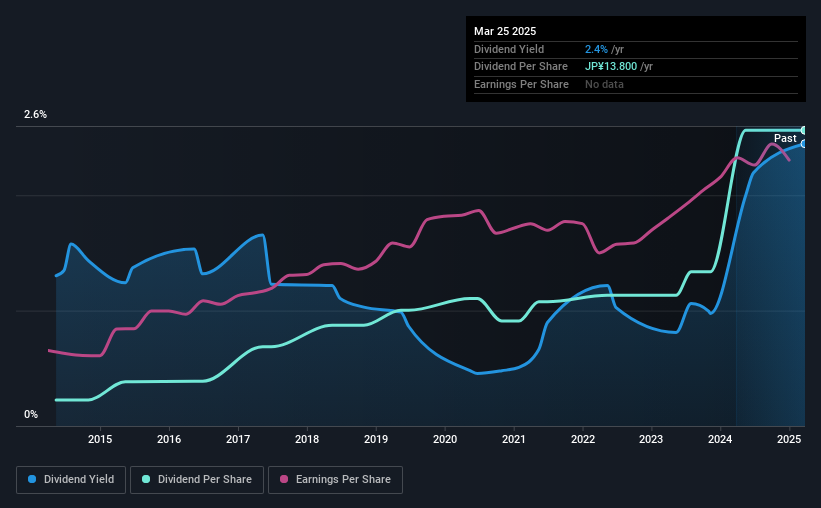Click the 'No data' Earnings tooltip value

click(x=604, y=85)
